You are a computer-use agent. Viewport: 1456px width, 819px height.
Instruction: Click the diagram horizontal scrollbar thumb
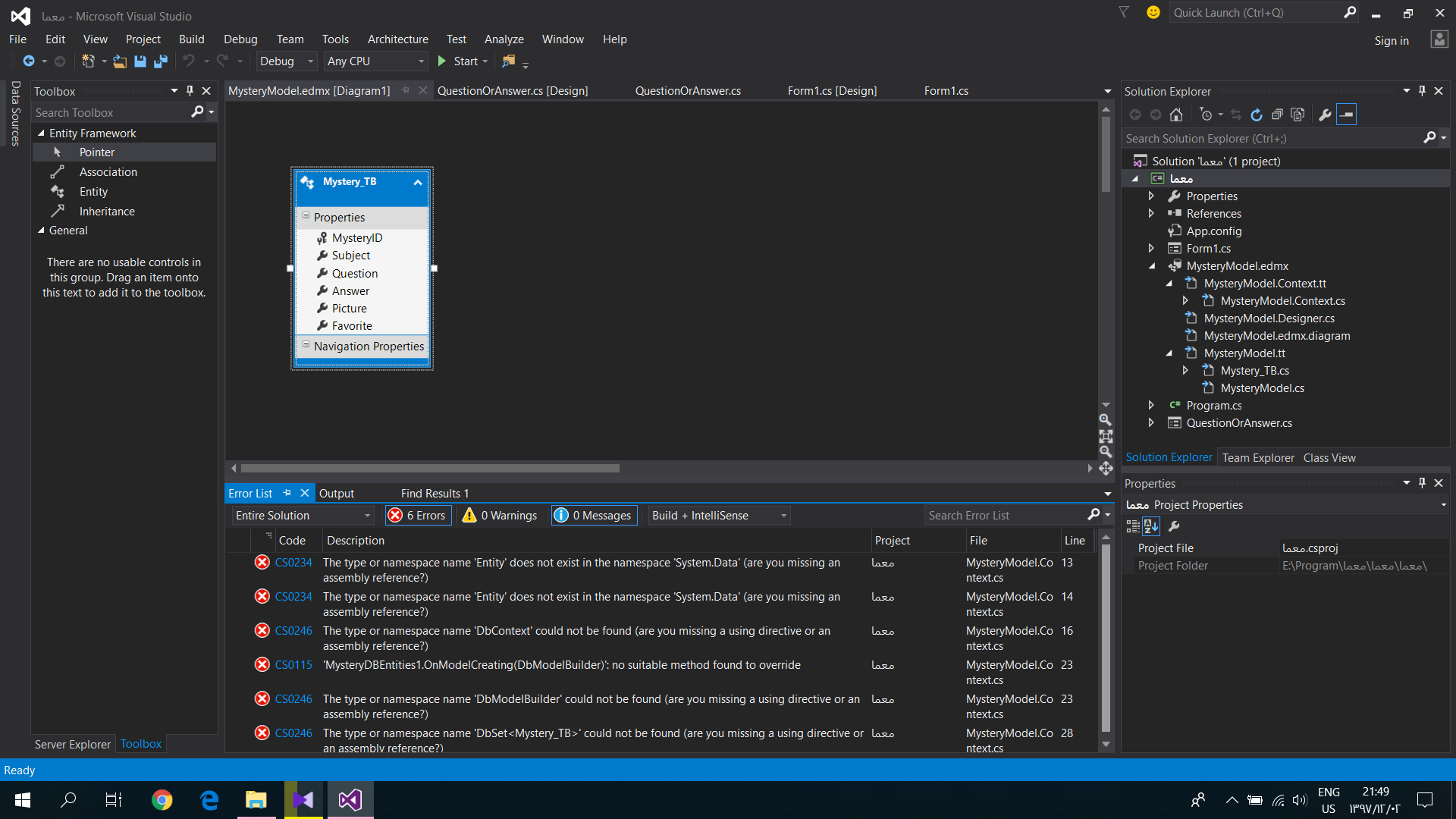point(430,469)
